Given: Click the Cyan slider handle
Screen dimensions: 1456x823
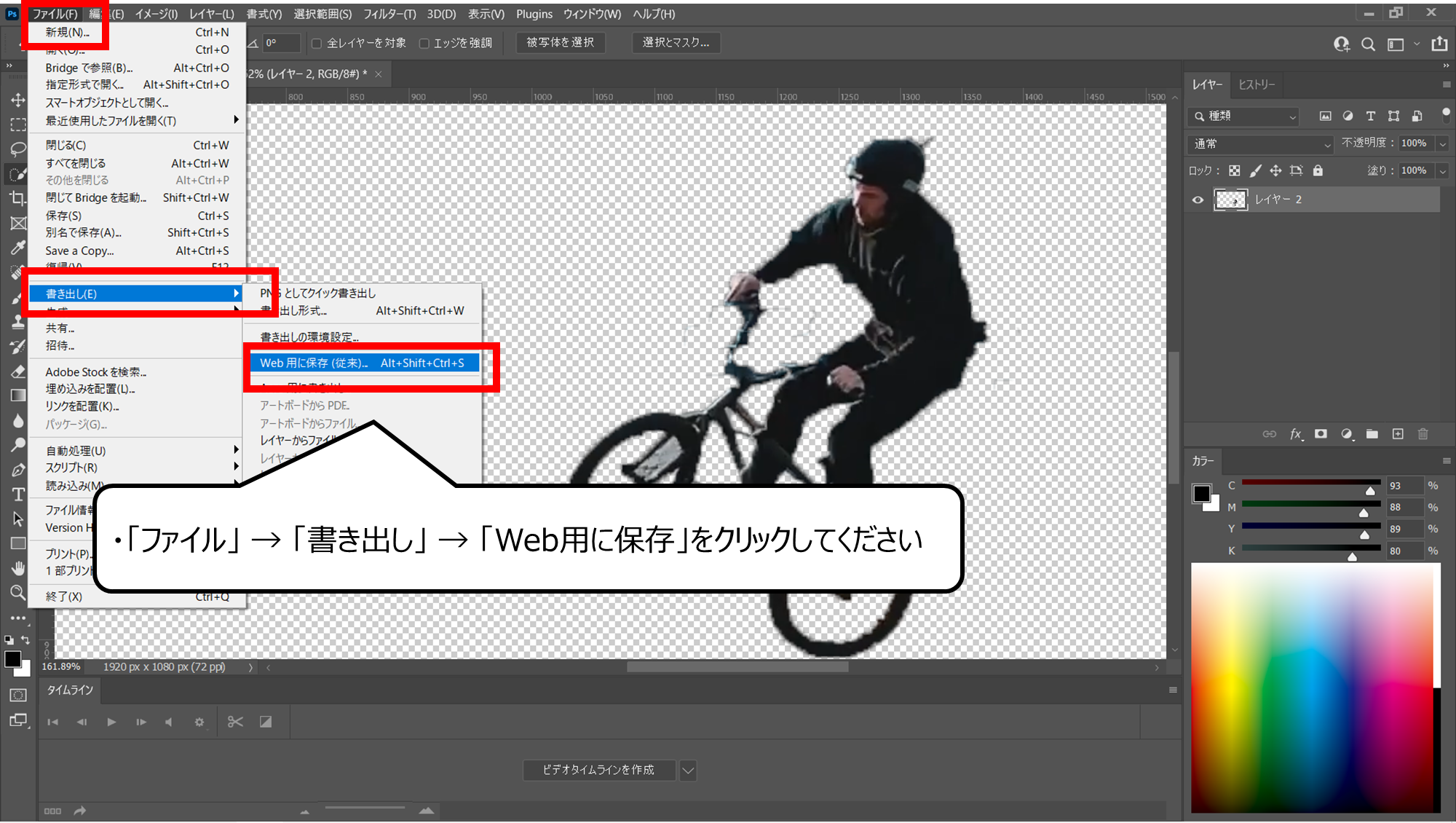Looking at the screenshot, I should [1370, 491].
